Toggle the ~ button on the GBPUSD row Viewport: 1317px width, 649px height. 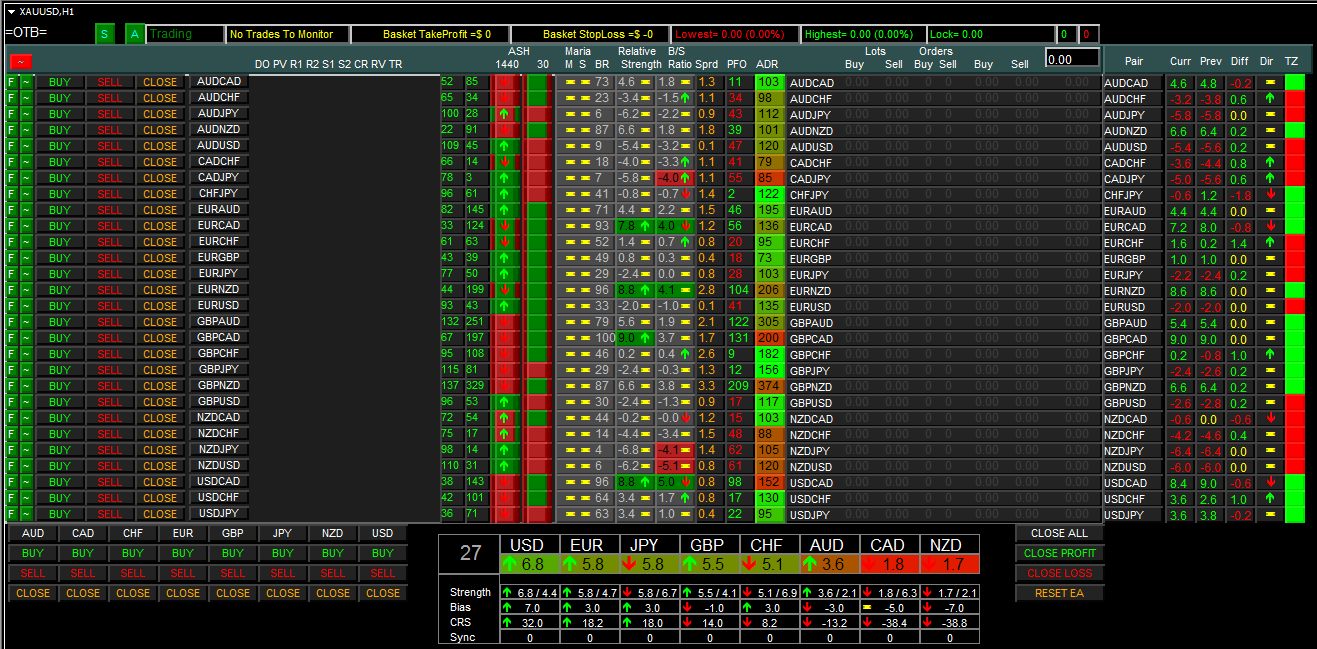(27, 402)
